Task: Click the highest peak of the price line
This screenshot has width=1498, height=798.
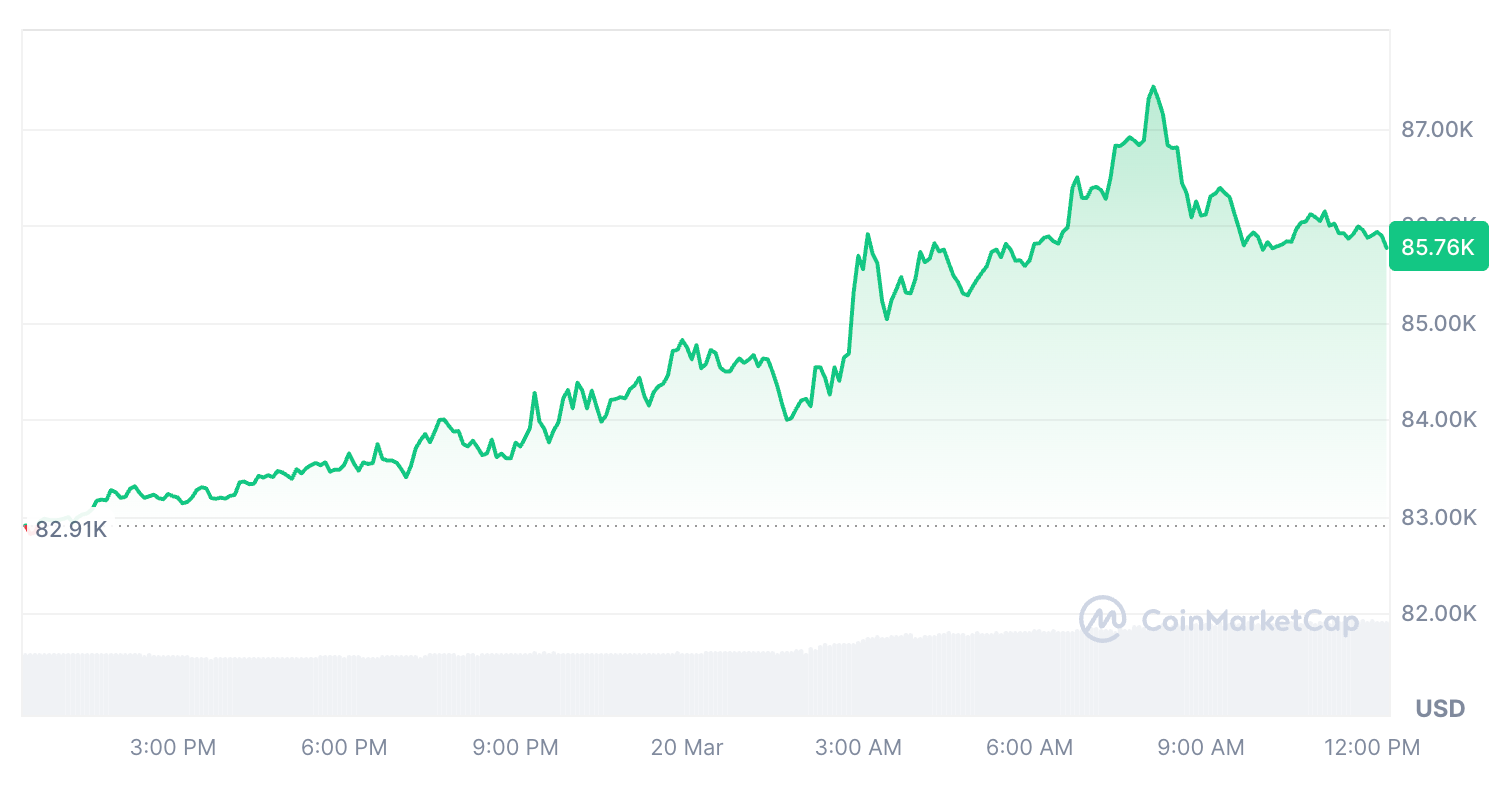Action: click(1153, 87)
